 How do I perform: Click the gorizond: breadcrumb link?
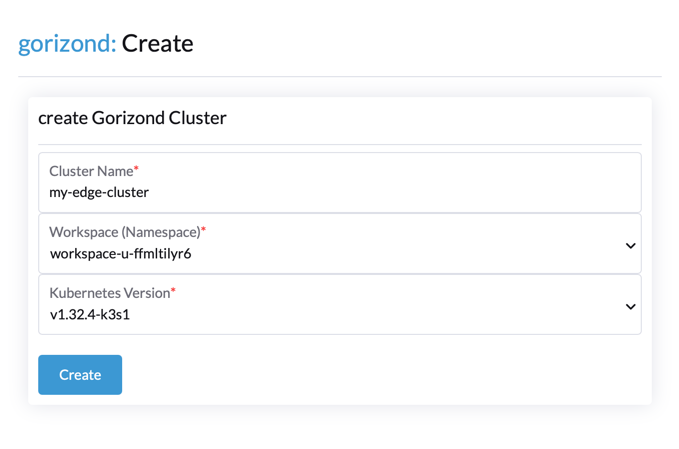(67, 44)
